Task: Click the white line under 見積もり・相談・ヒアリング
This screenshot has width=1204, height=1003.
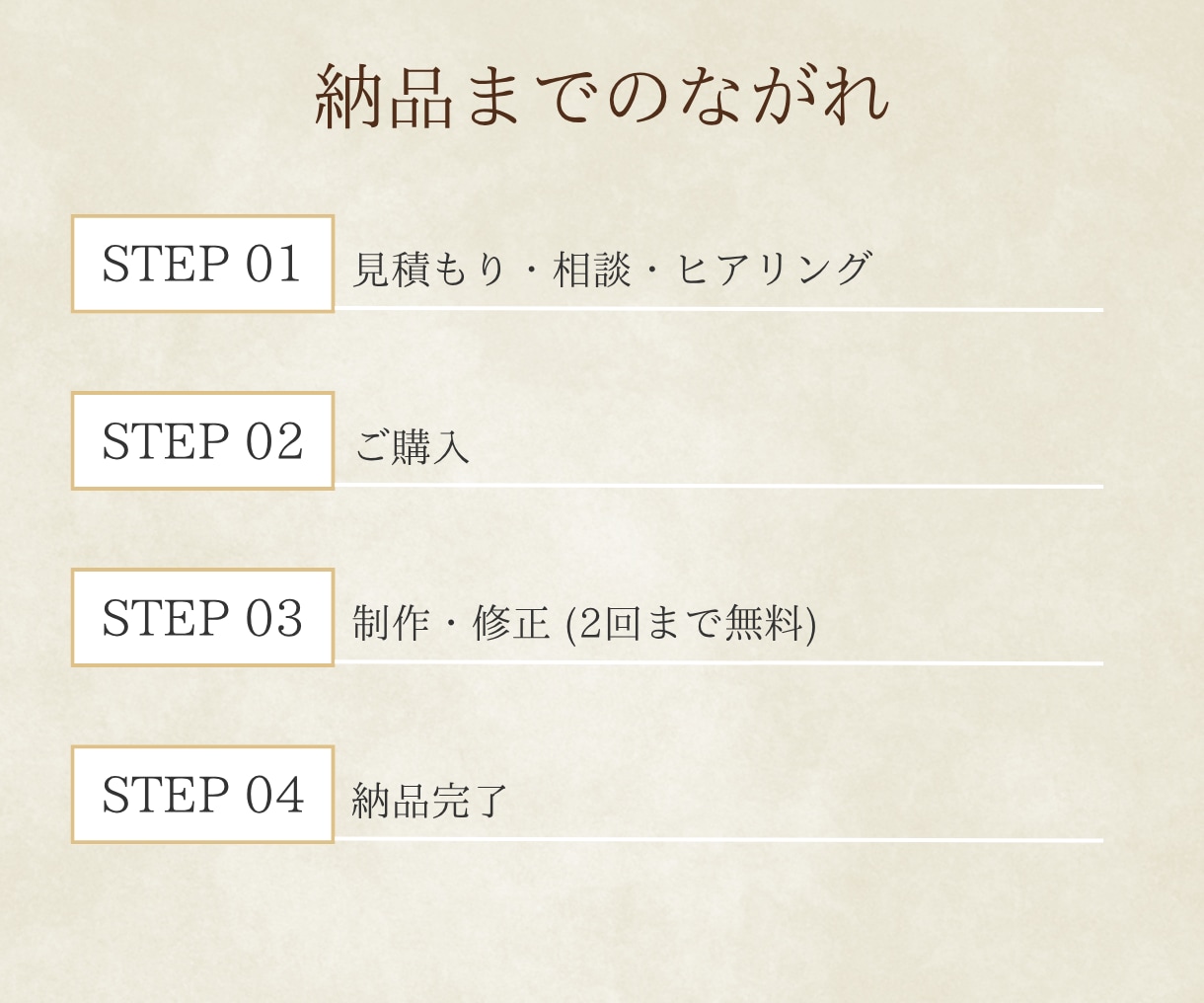Action: click(x=718, y=309)
